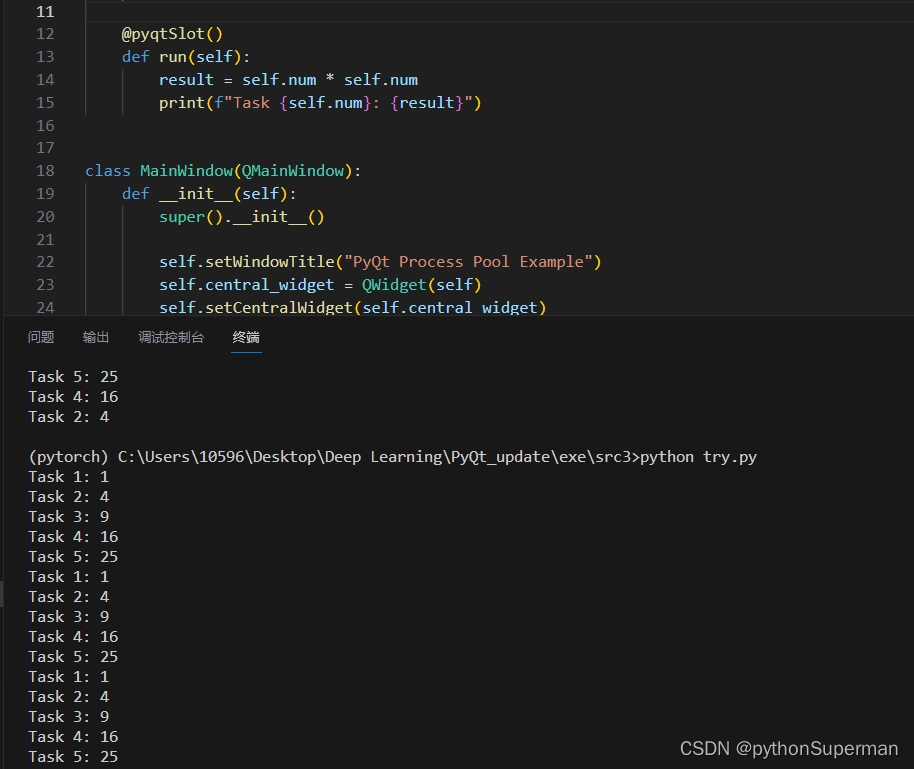Click the Task 2: 4 output following Task 4: 16
The width and height of the screenshot is (914, 769).
coord(68,417)
